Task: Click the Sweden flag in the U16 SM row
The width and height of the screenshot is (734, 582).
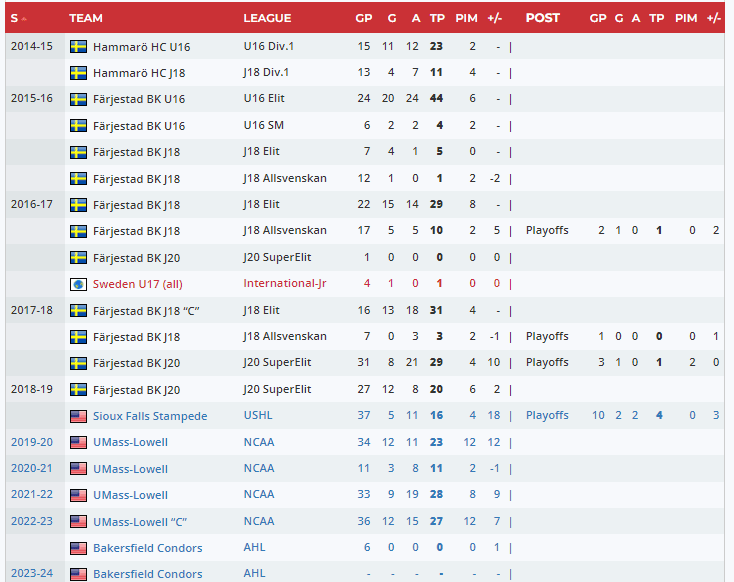Action: 78,126
